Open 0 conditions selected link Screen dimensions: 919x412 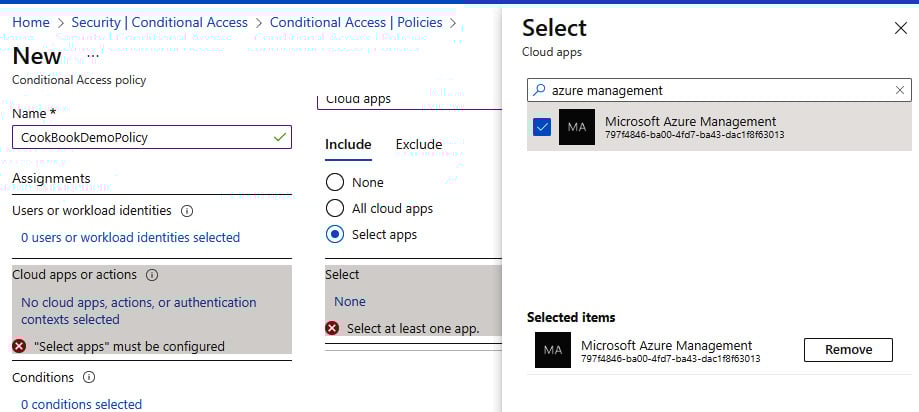81,404
